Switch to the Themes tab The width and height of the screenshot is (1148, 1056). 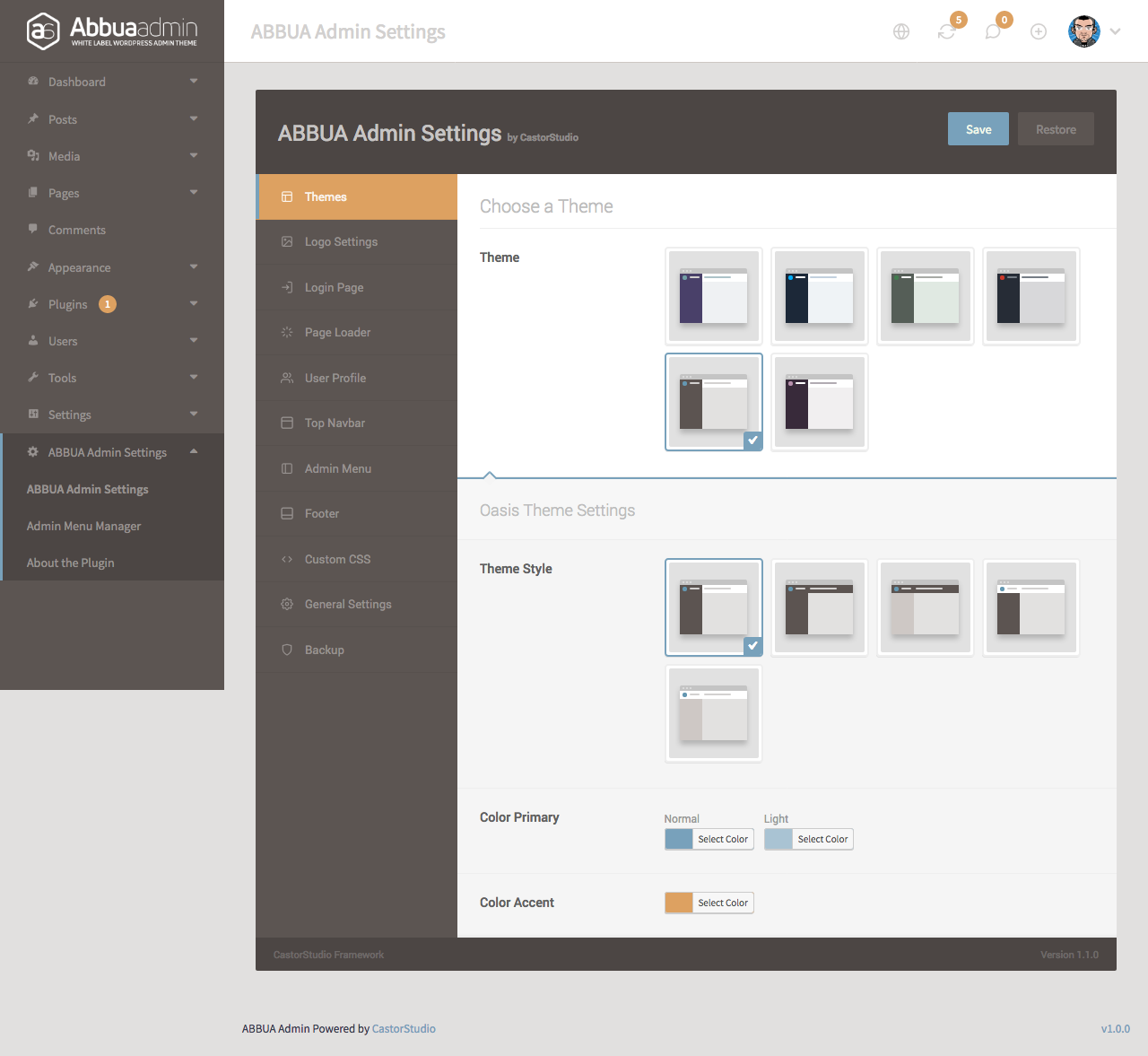(357, 196)
